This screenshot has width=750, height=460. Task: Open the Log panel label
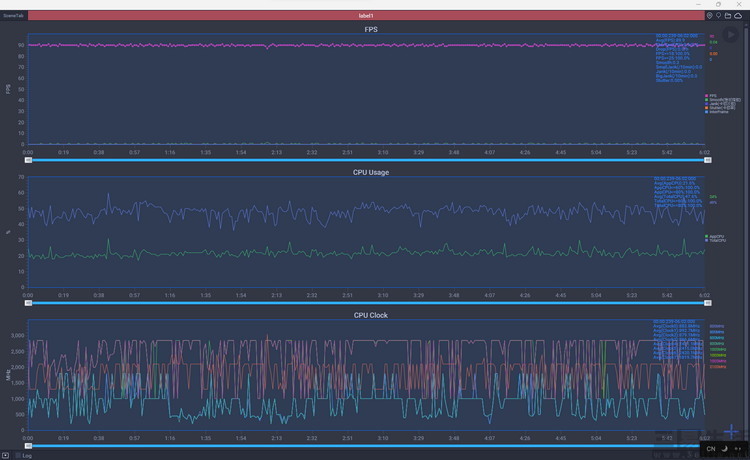pyautogui.click(x=27, y=455)
